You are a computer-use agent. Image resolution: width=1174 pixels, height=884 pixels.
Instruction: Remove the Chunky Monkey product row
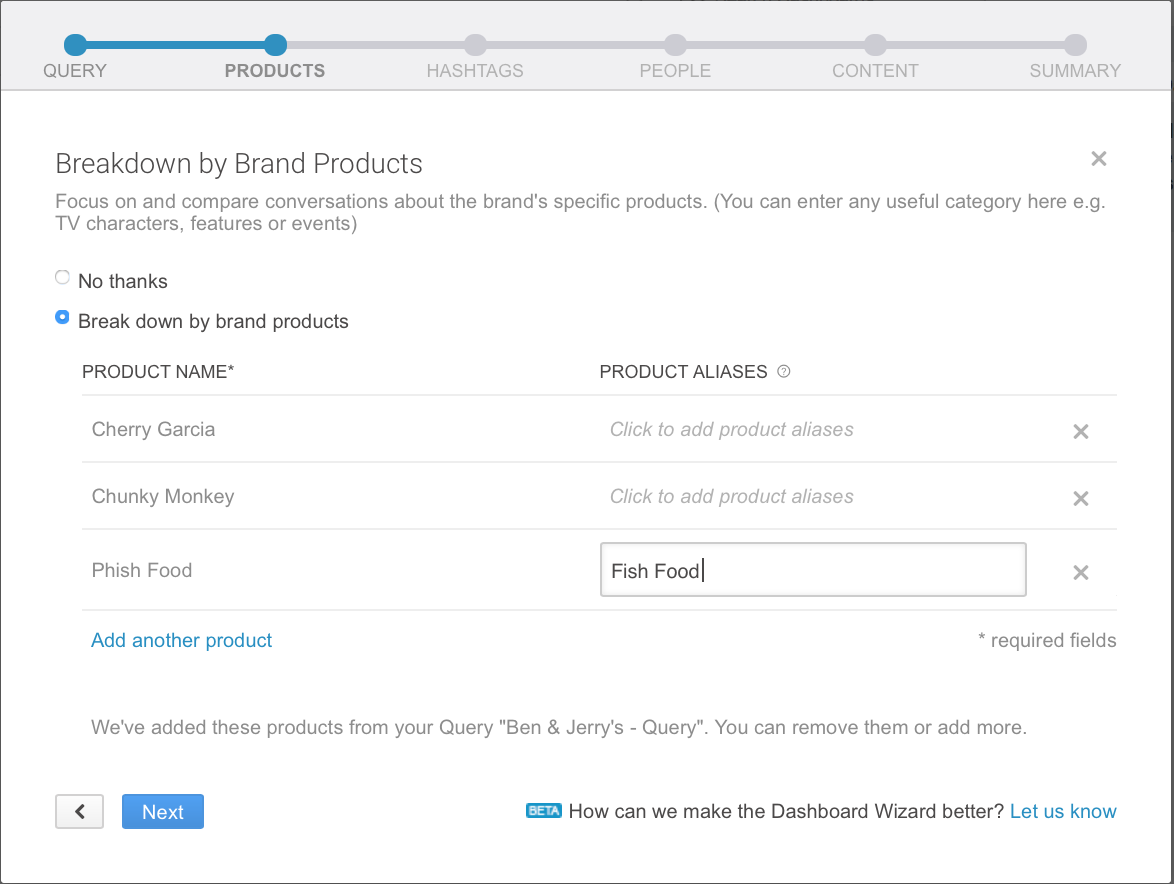tap(1081, 497)
